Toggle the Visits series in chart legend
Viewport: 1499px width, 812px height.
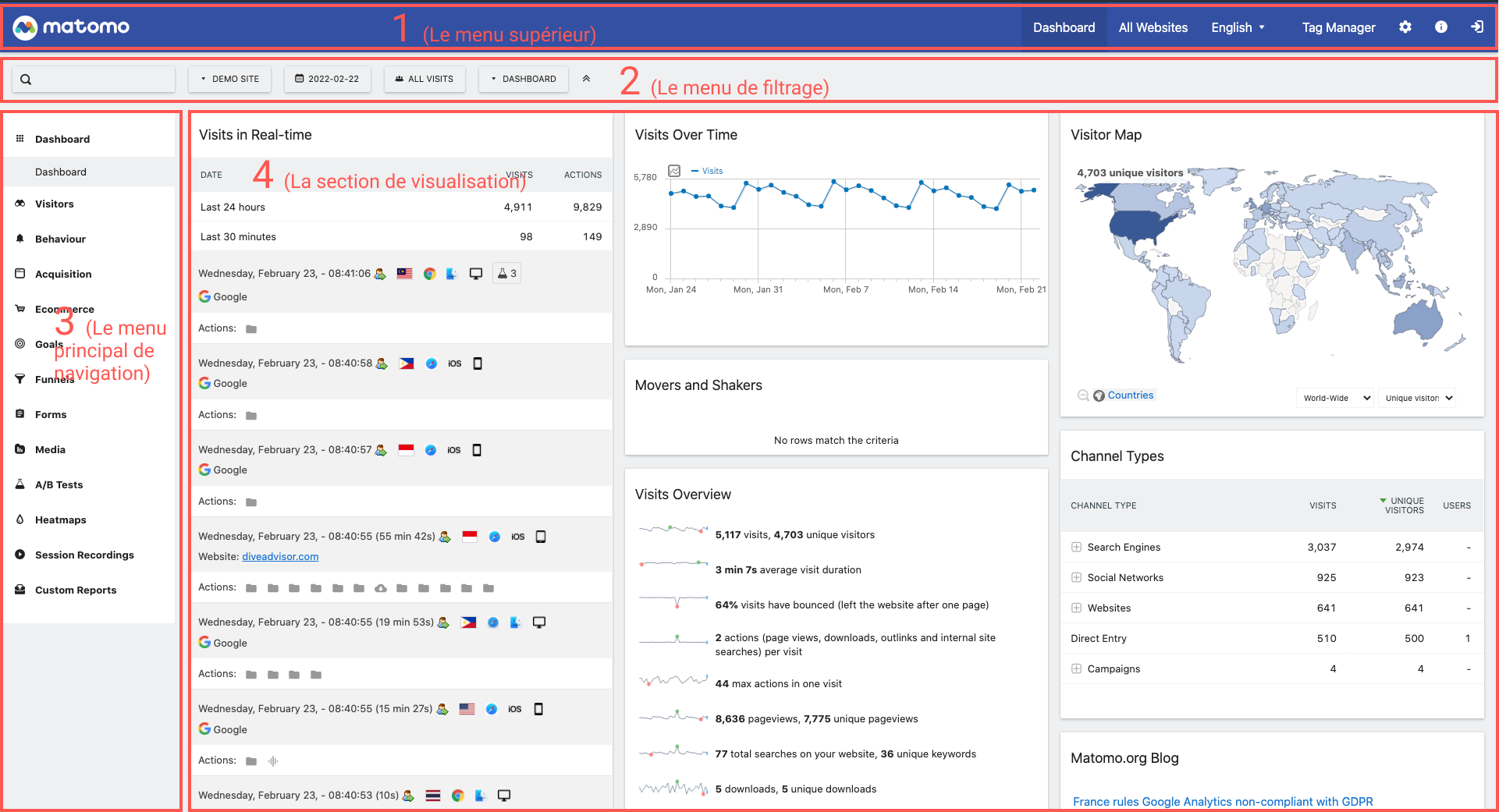pyautogui.click(x=707, y=171)
